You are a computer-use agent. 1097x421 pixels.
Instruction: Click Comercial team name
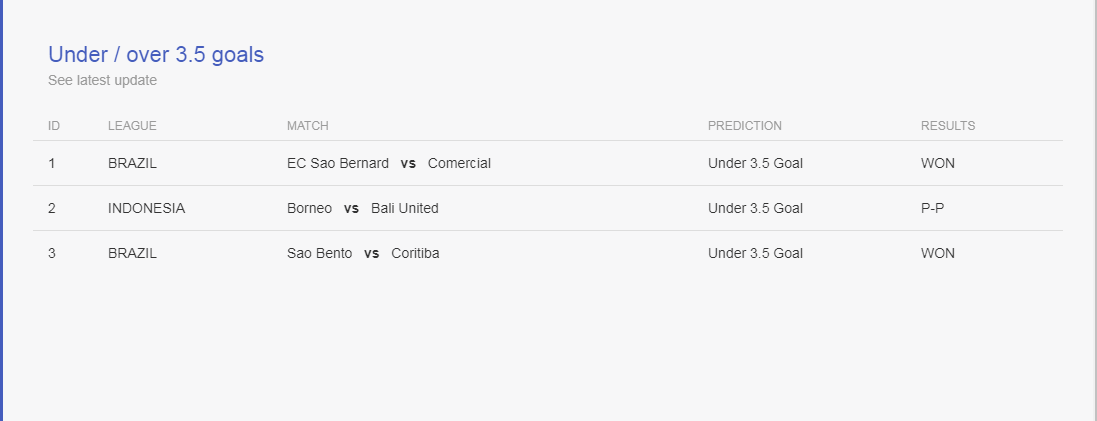tap(459, 164)
